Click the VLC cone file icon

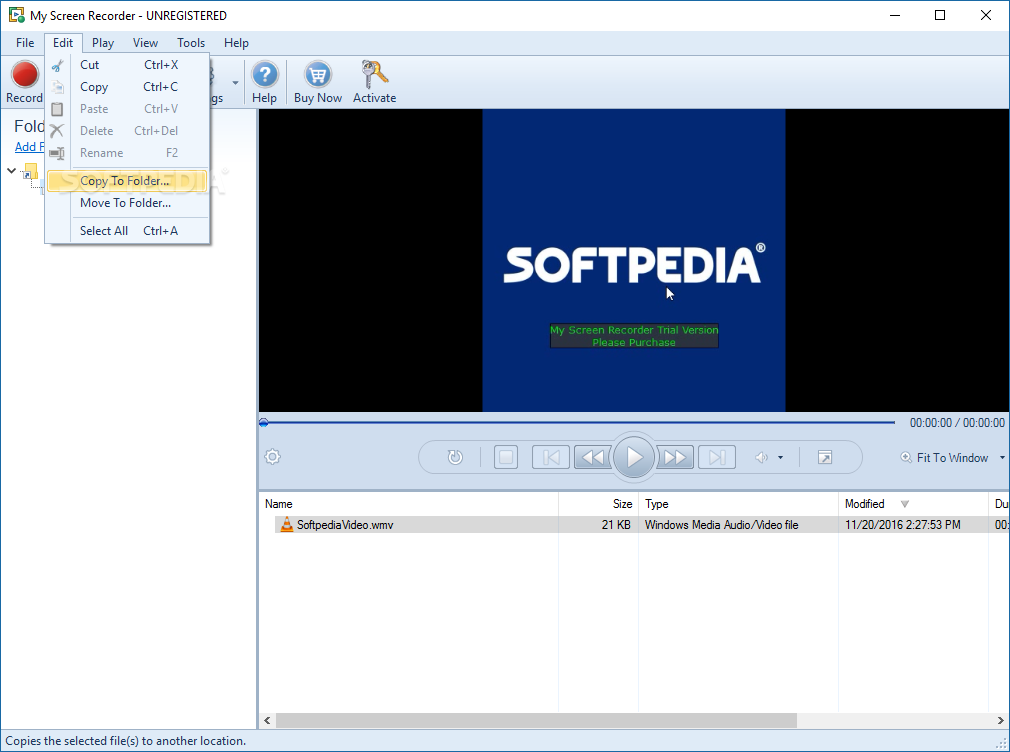286,525
